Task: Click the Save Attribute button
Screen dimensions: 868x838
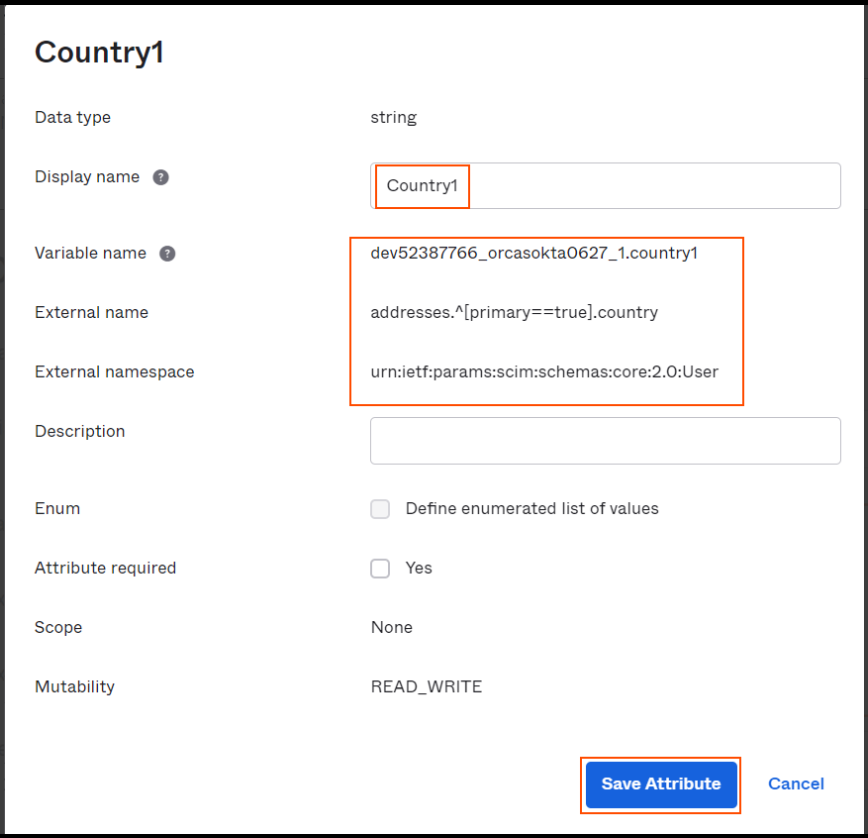Action: tap(661, 784)
